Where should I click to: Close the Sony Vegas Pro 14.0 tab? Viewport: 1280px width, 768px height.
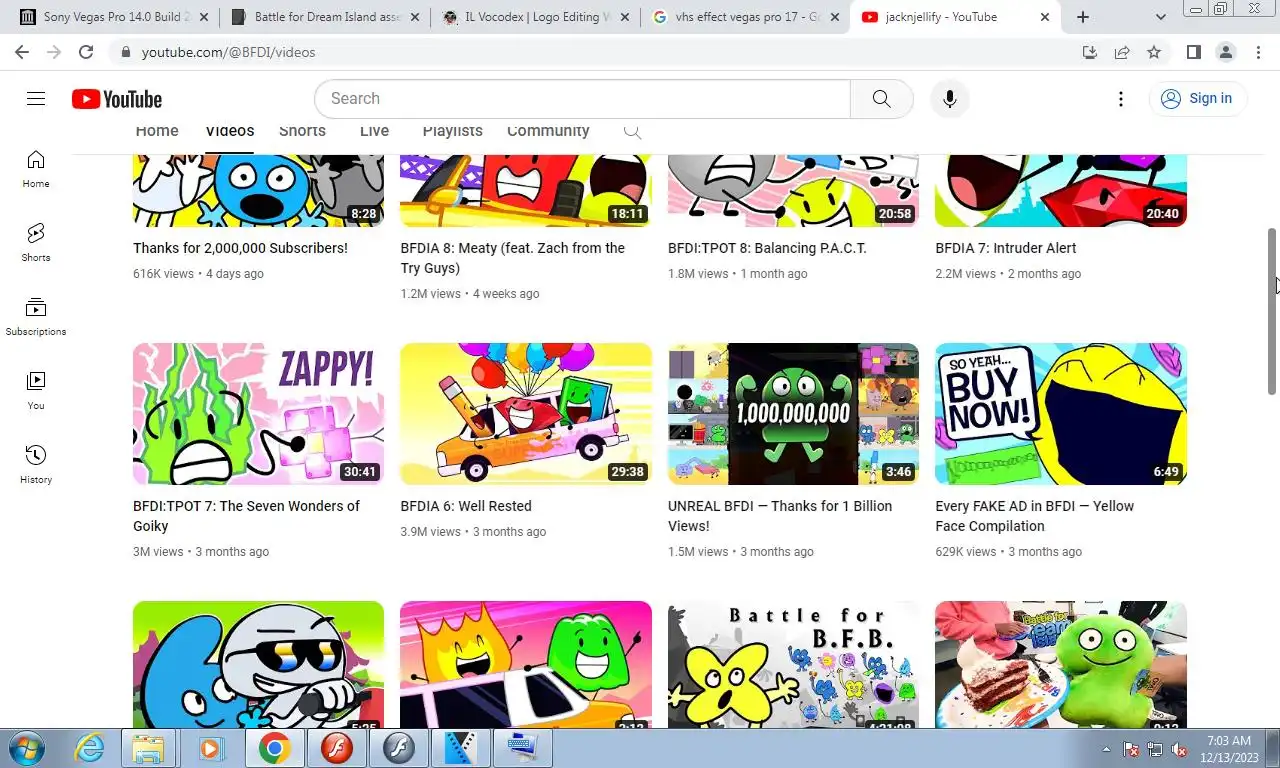[x=204, y=17]
